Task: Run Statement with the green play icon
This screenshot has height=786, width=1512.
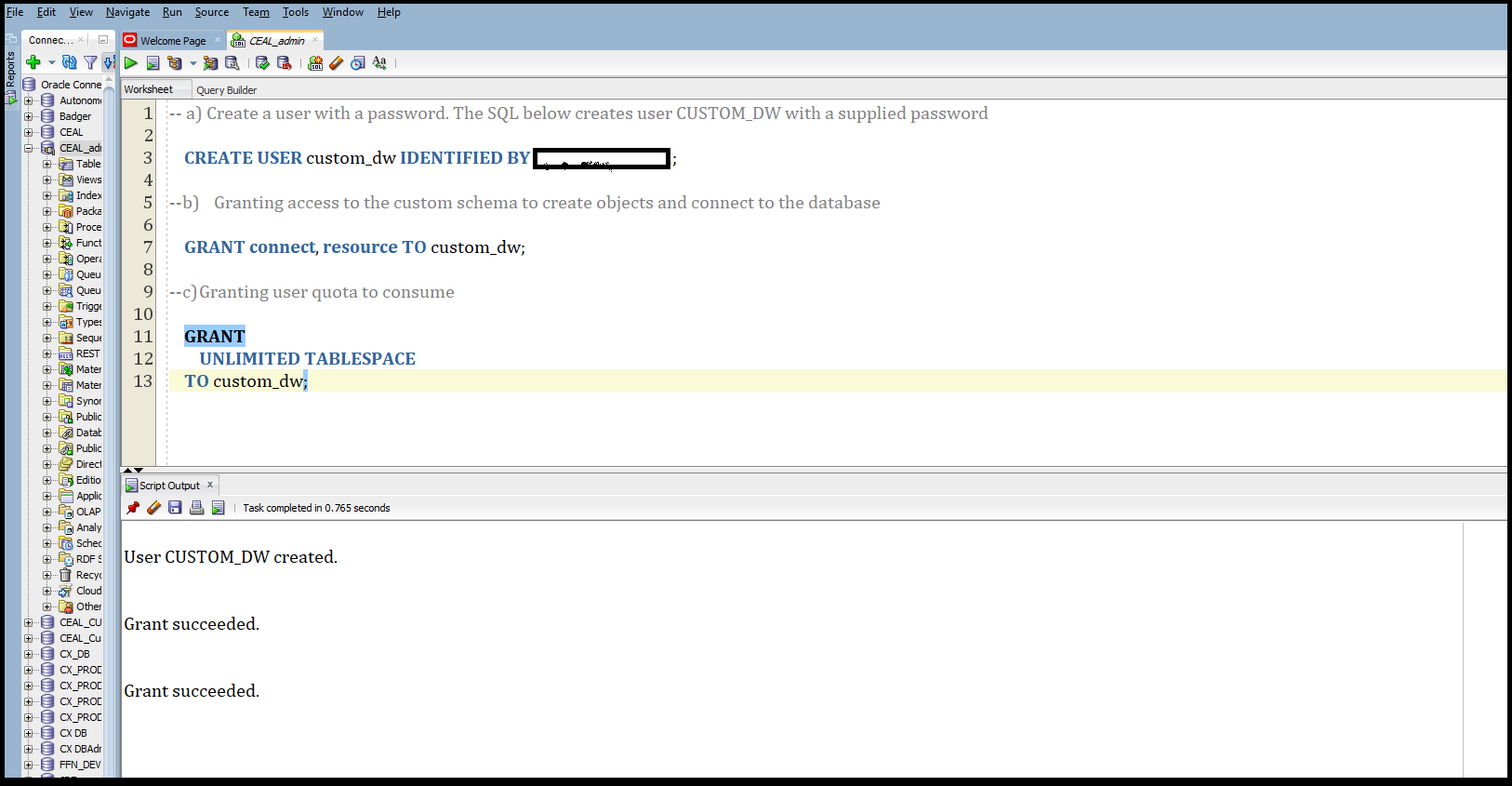Action: coord(131,63)
